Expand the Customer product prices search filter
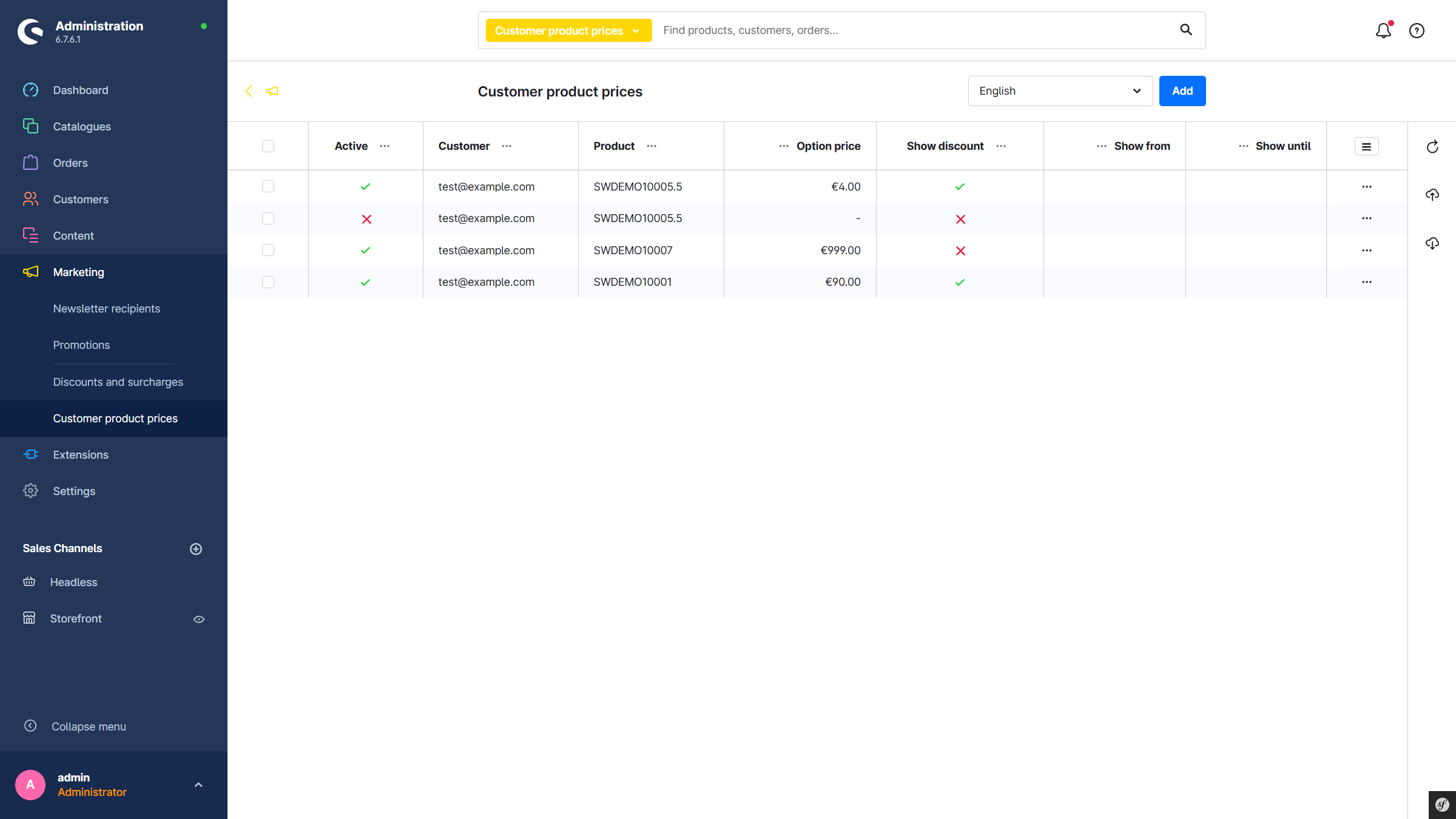 pos(568,31)
